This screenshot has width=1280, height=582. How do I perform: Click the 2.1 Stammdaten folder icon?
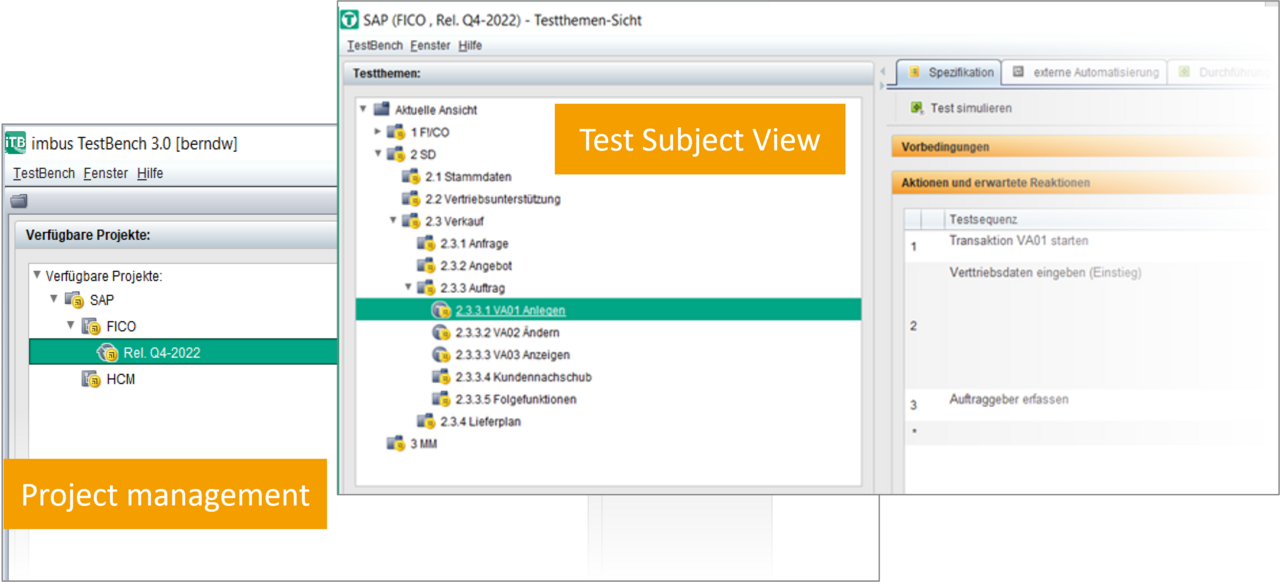coord(411,177)
